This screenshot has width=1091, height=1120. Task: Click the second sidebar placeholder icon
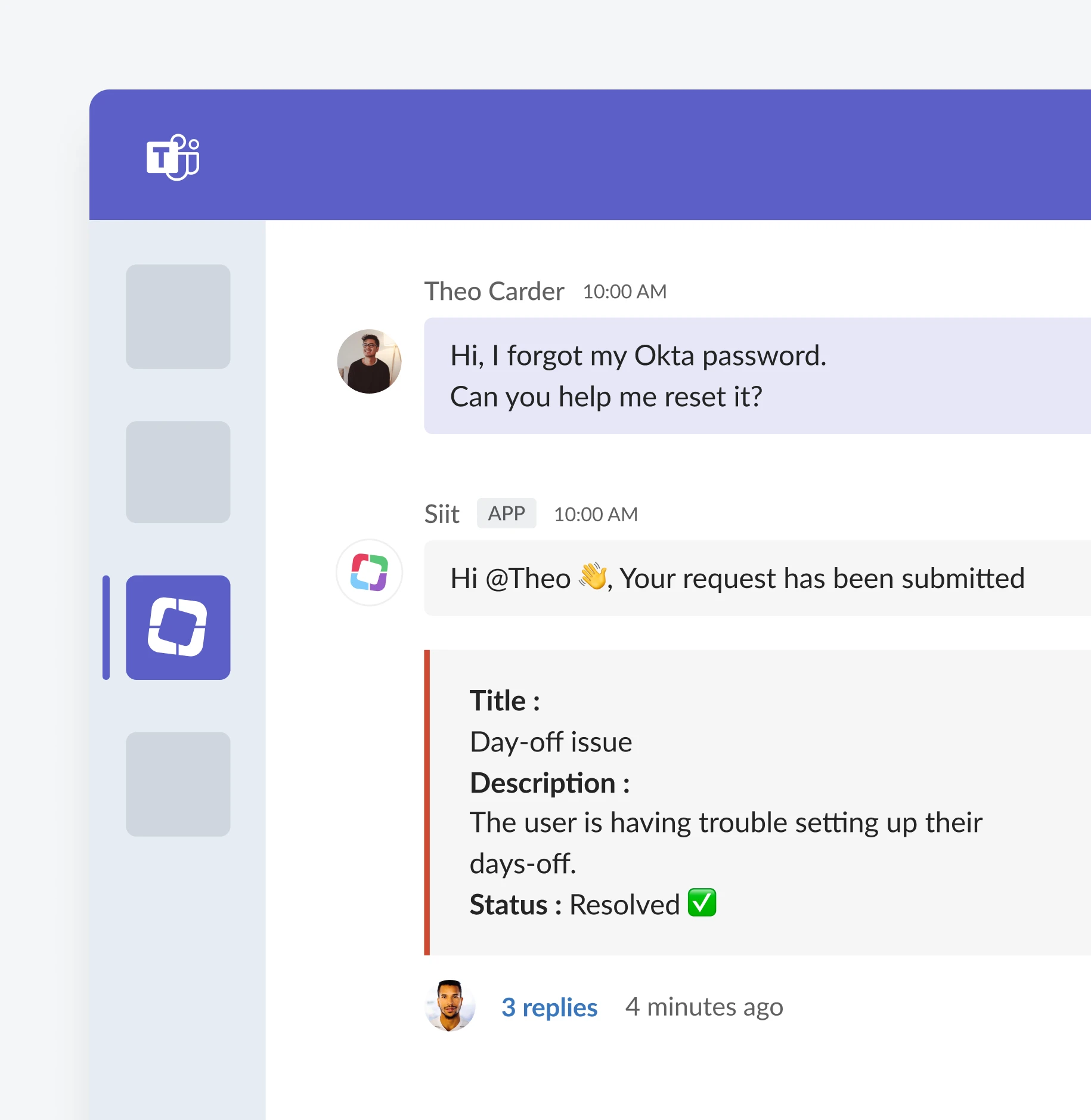[x=177, y=472]
